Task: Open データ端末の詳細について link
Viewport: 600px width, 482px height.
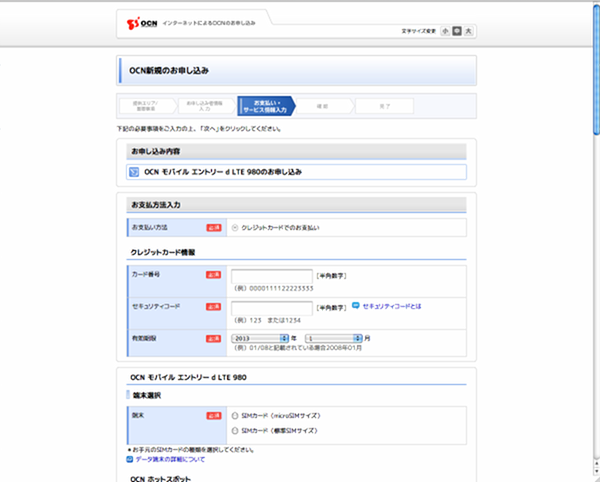Action: click(x=170, y=459)
